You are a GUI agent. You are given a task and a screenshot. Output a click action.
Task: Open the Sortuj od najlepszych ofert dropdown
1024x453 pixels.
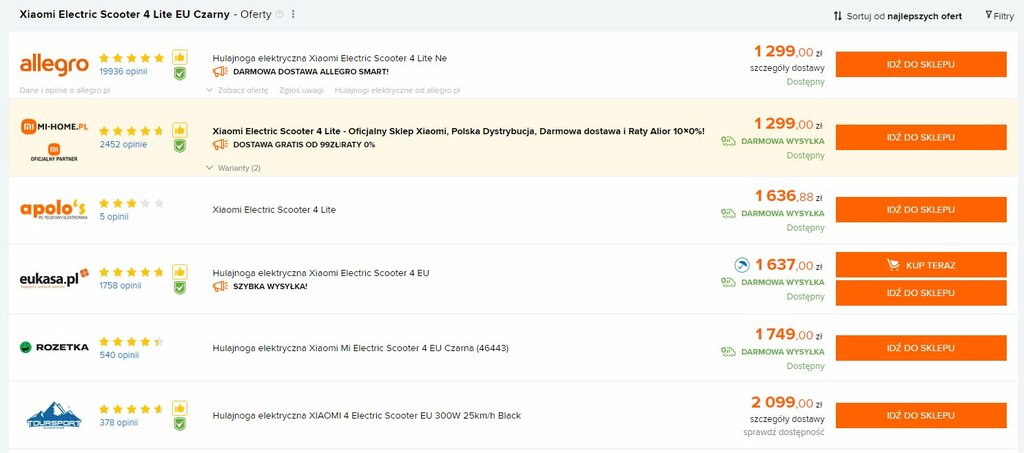pos(898,16)
